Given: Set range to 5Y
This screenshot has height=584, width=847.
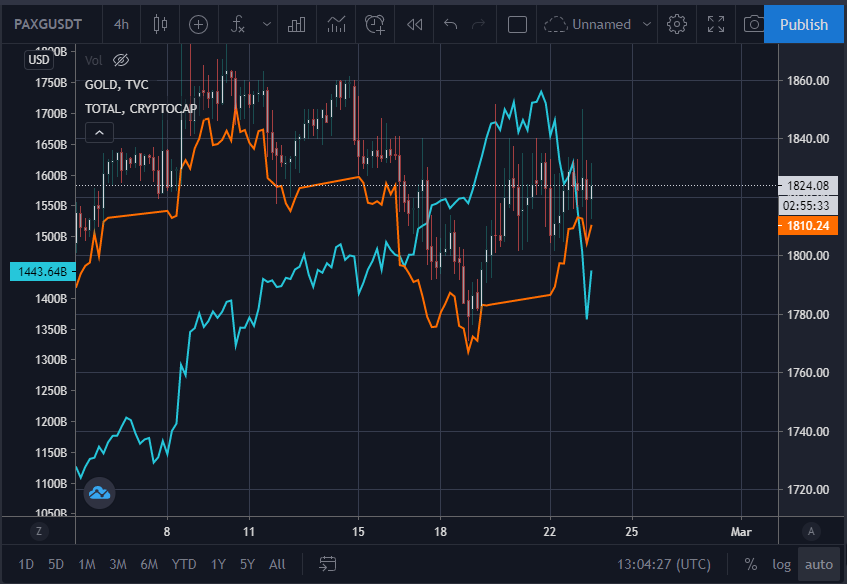Looking at the screenshot, I should pyautogui.click(x=247, y=565).
